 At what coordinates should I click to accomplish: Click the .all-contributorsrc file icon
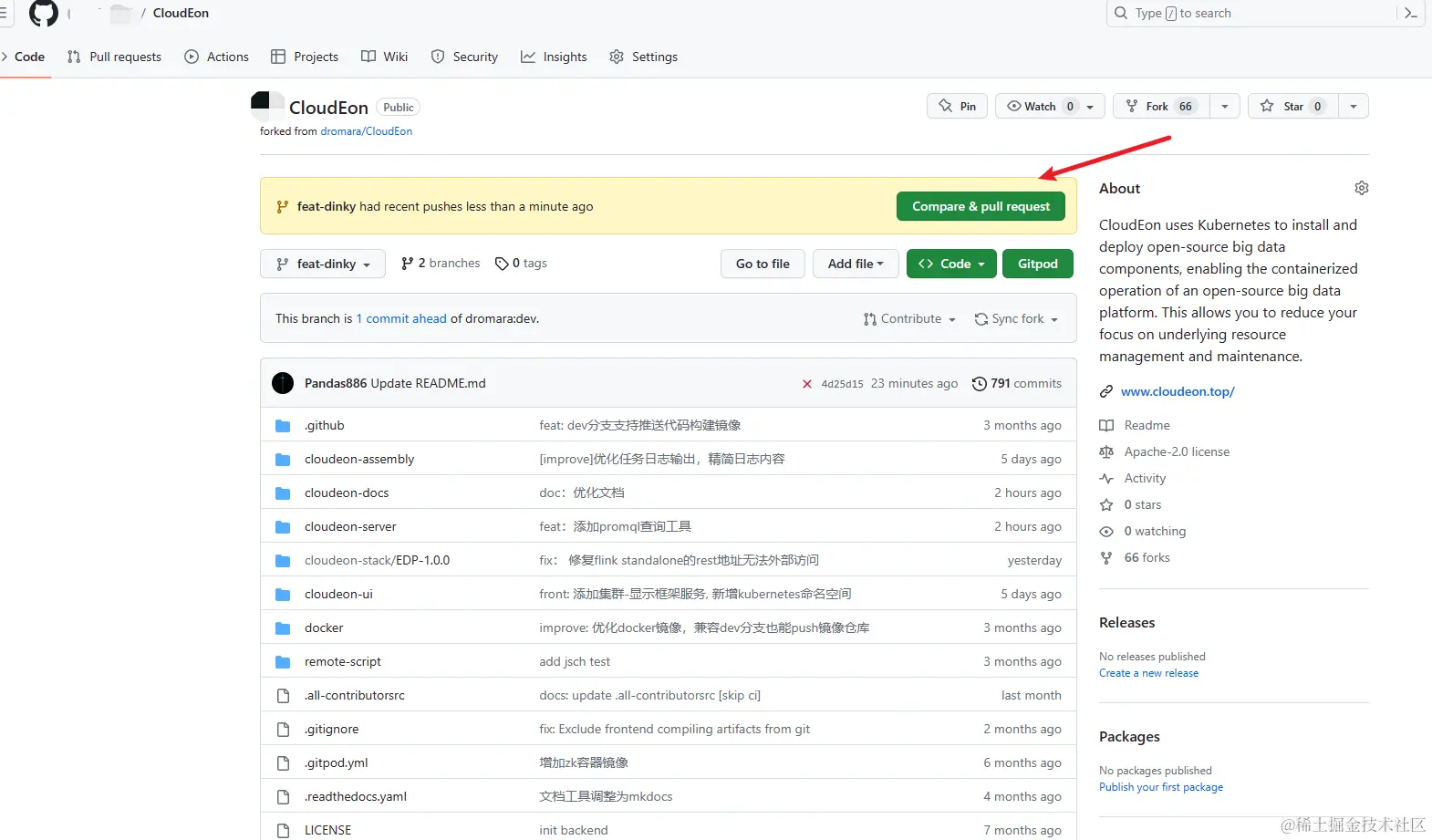tap(283, 696)
